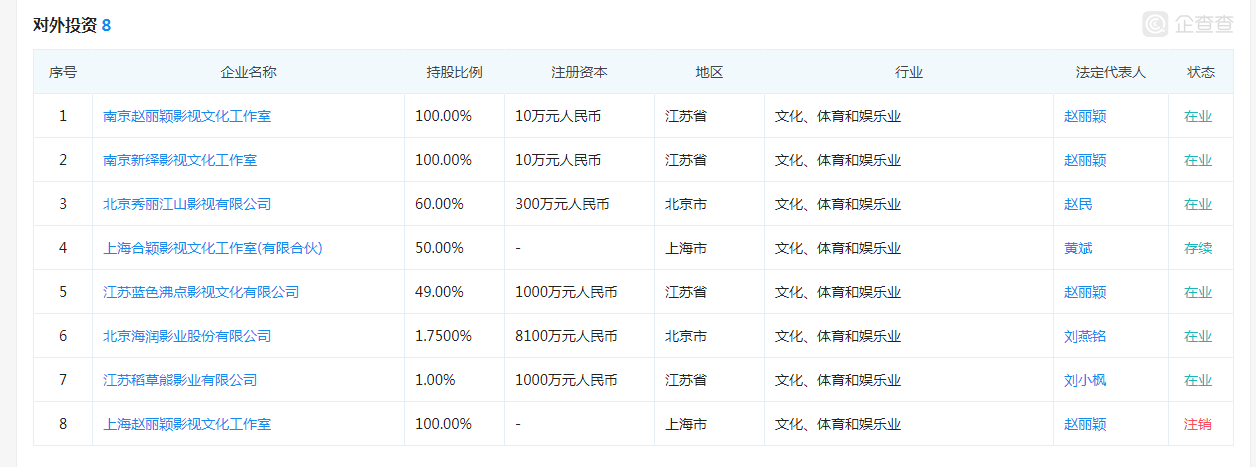The width and height of the screenshot is (1256, 467).
Task: Click the 行业 column header
Action: 909,72
